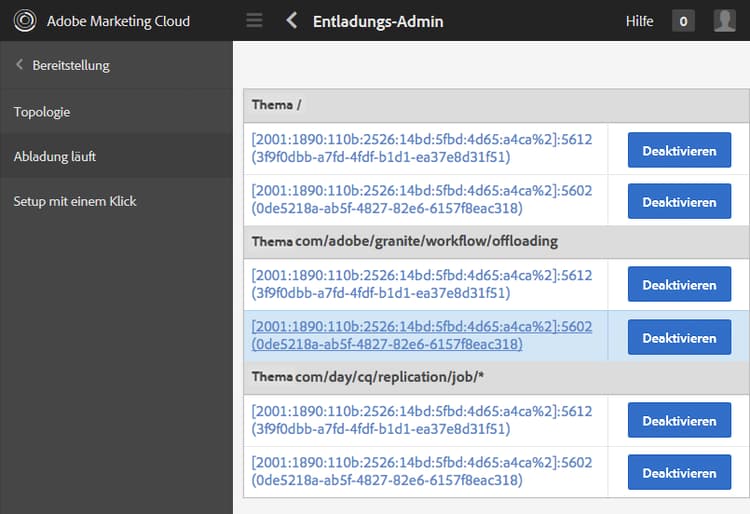Toggle the hamburger menu icon
This screenshot has height=514, width=750.
pos(254,21)
